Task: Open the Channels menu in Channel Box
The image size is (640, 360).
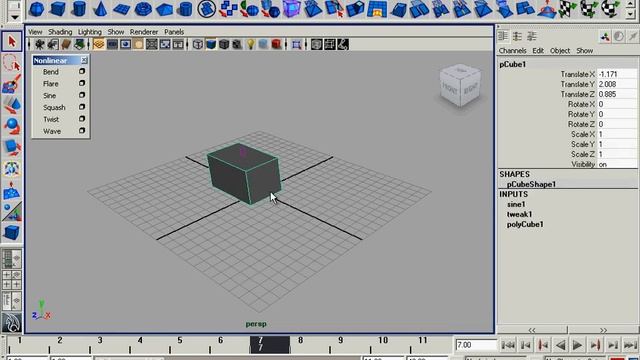Action: point(512,51)
